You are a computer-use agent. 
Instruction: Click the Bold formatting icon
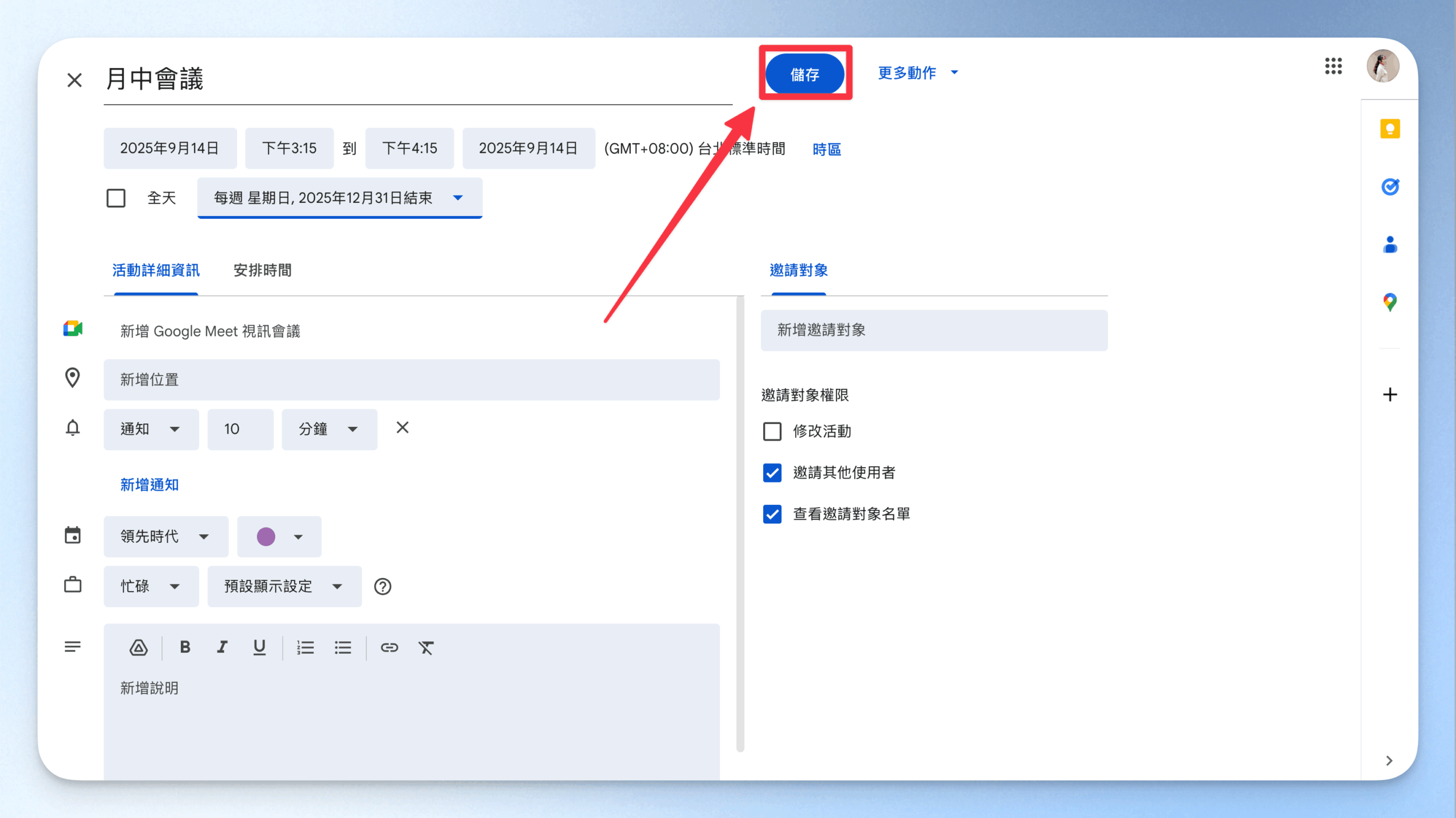(x=185, y=647)
